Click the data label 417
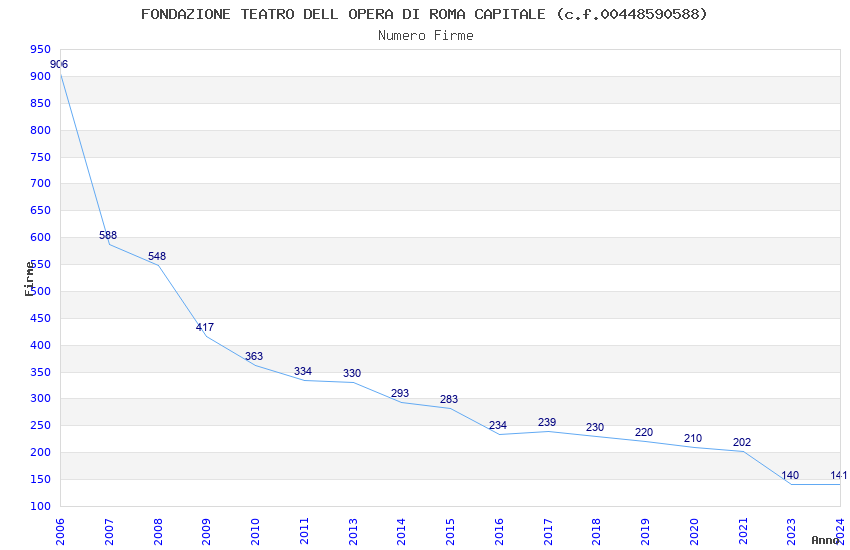The image size is (850, 550). 205,327
